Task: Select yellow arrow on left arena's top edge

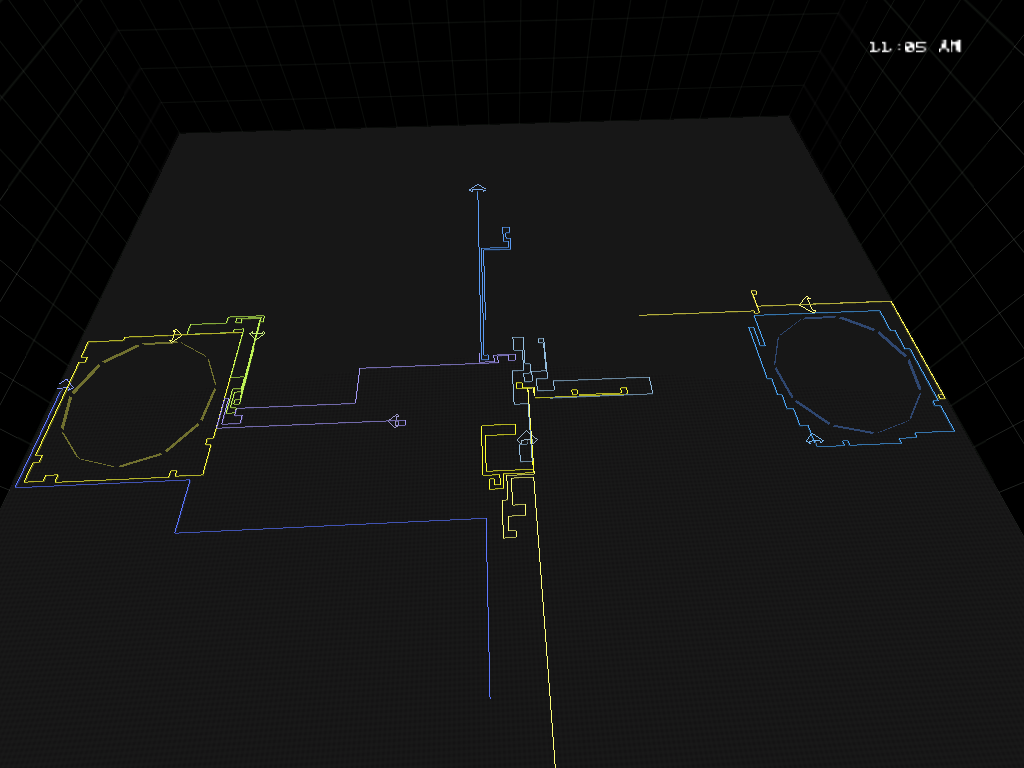Action: [176, 335]
